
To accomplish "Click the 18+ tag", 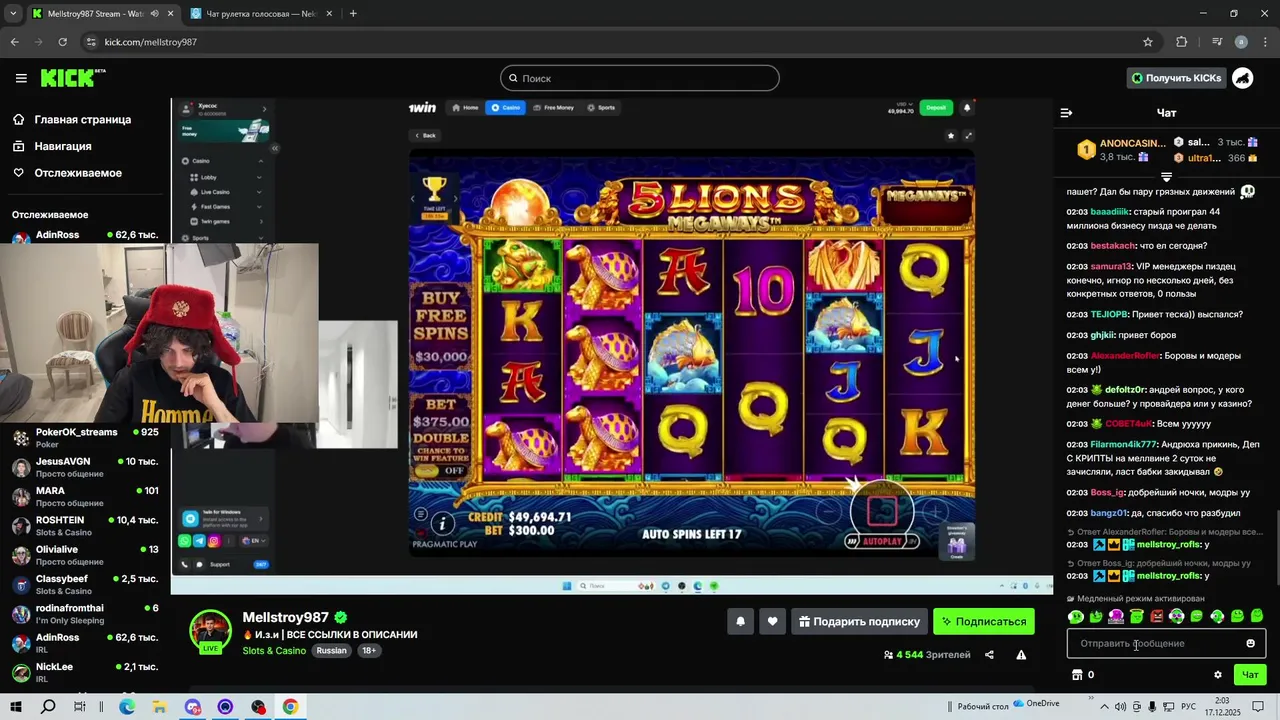I will (368, 651).
